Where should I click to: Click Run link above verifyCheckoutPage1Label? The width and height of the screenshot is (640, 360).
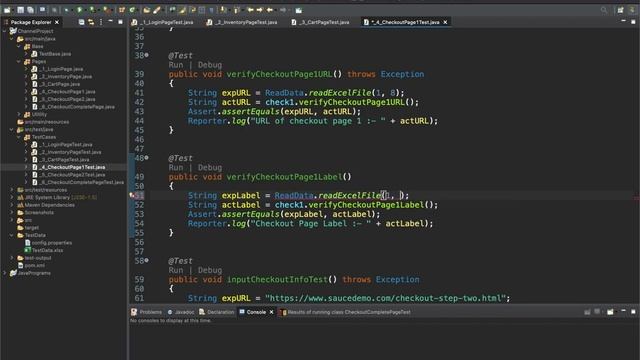176,167
